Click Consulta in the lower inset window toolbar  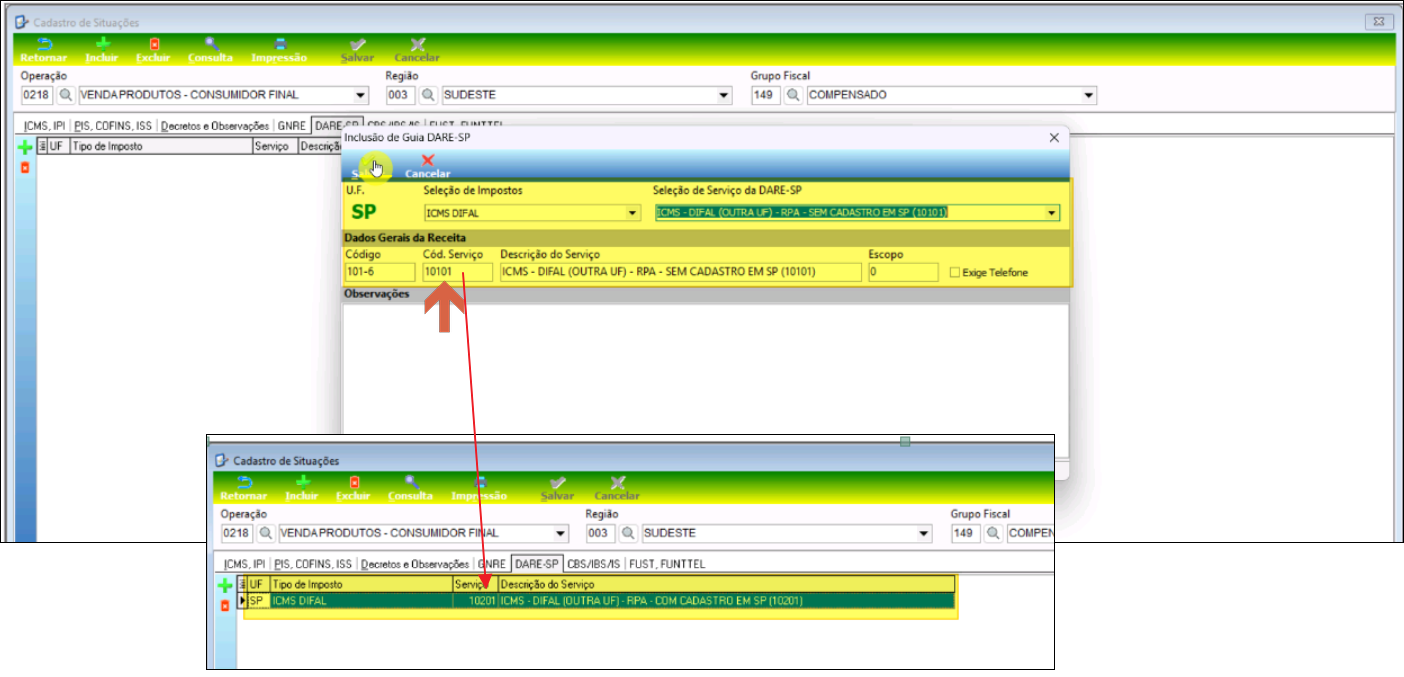coord(410,488)
